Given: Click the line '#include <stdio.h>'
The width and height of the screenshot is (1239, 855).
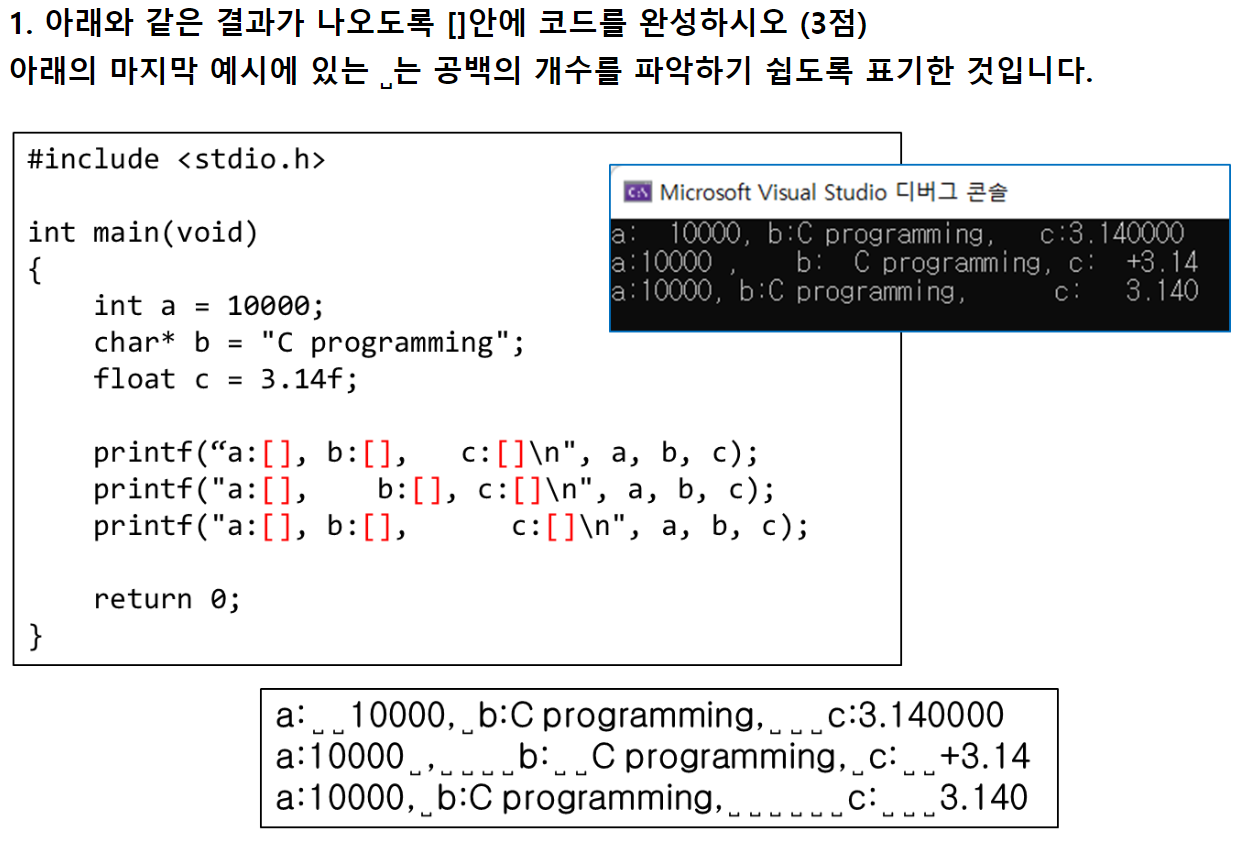Looking at the screenshot, I should (x=177, y=160).
